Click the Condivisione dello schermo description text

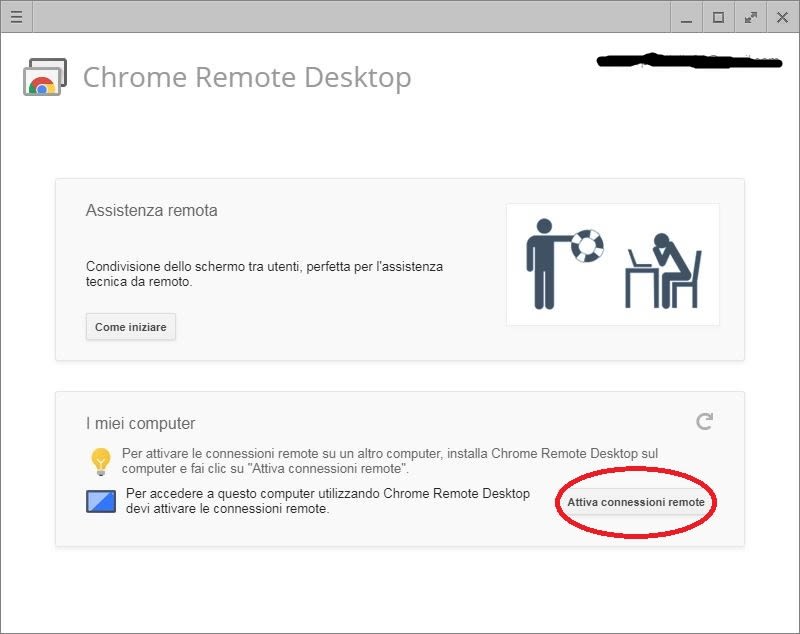(x=264, y=274)
